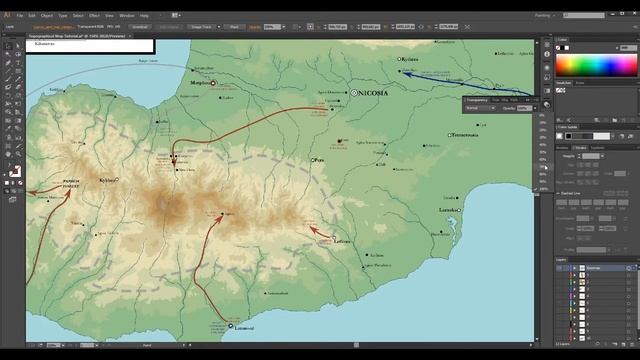This screenshot has width=640, height=360.
Task: Pick a color from the Color panel spectrum
Action: coord(596,65)
